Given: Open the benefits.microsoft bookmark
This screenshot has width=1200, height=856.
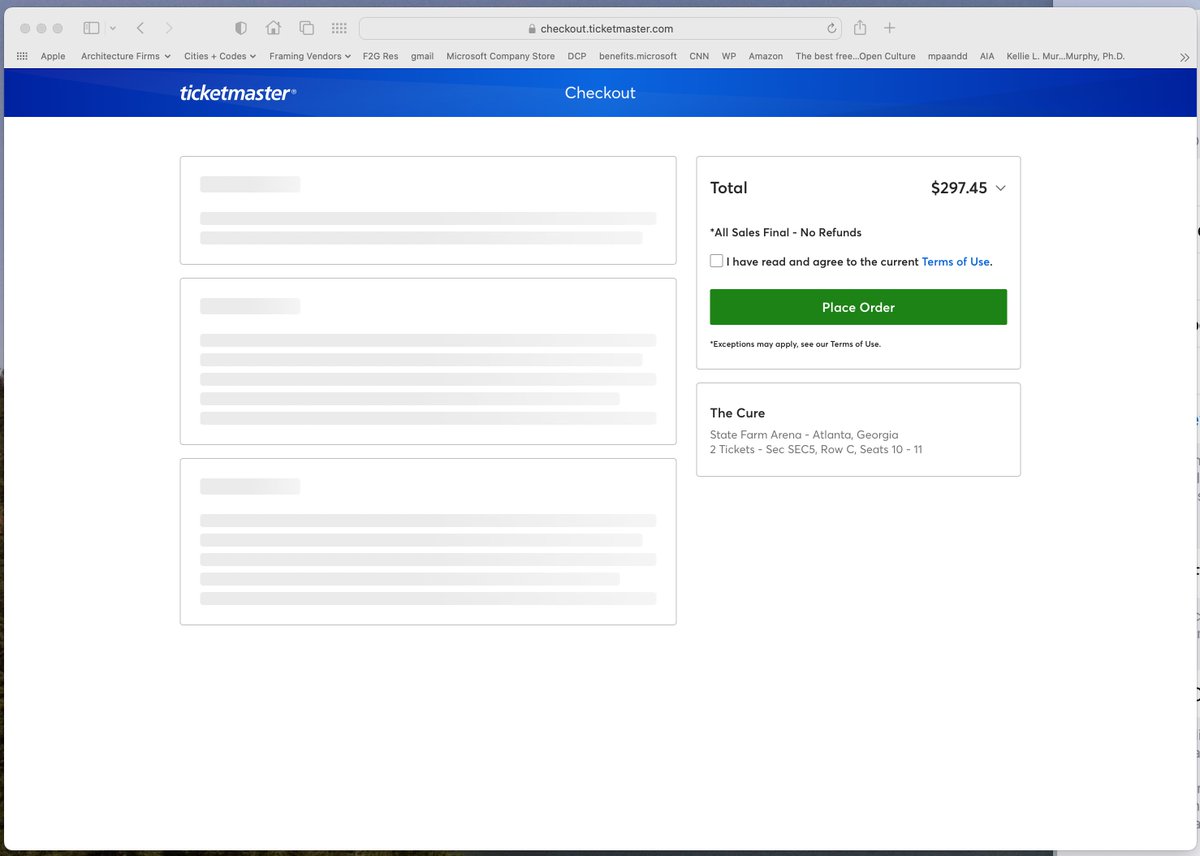Looking at the screenshot, I should point(638,56).
